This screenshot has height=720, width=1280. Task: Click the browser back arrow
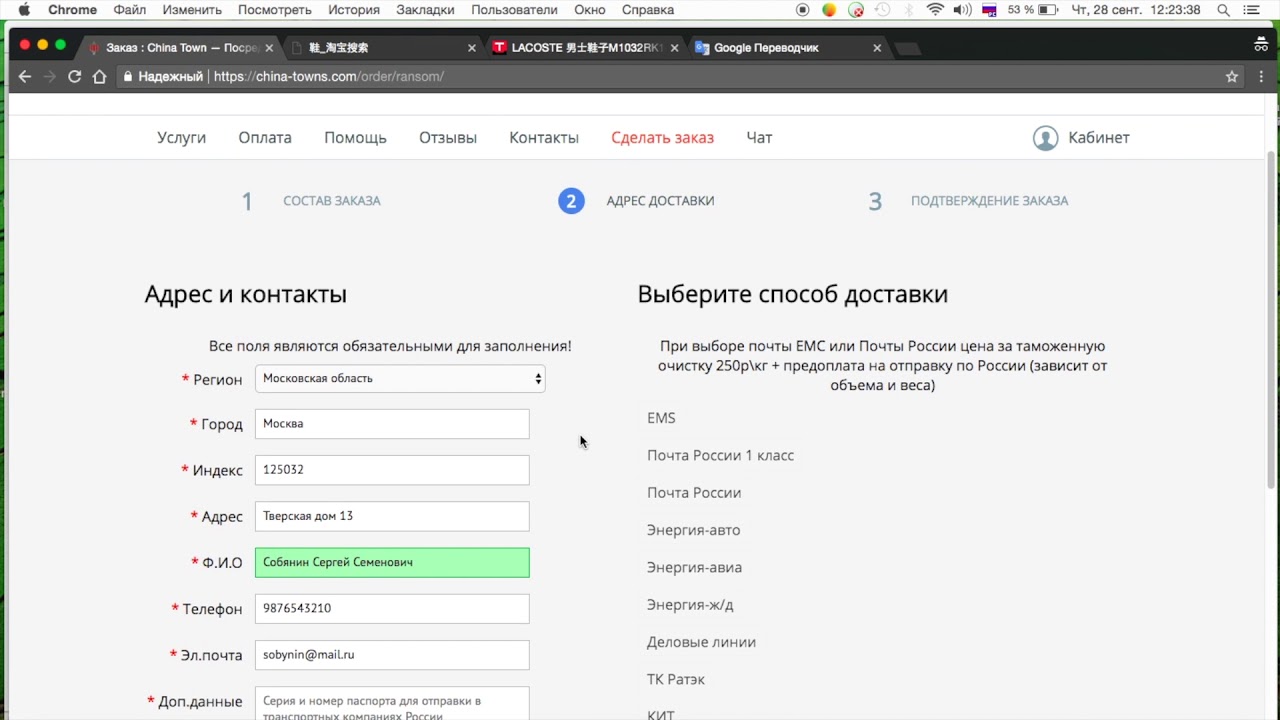[x=25, y=76]
